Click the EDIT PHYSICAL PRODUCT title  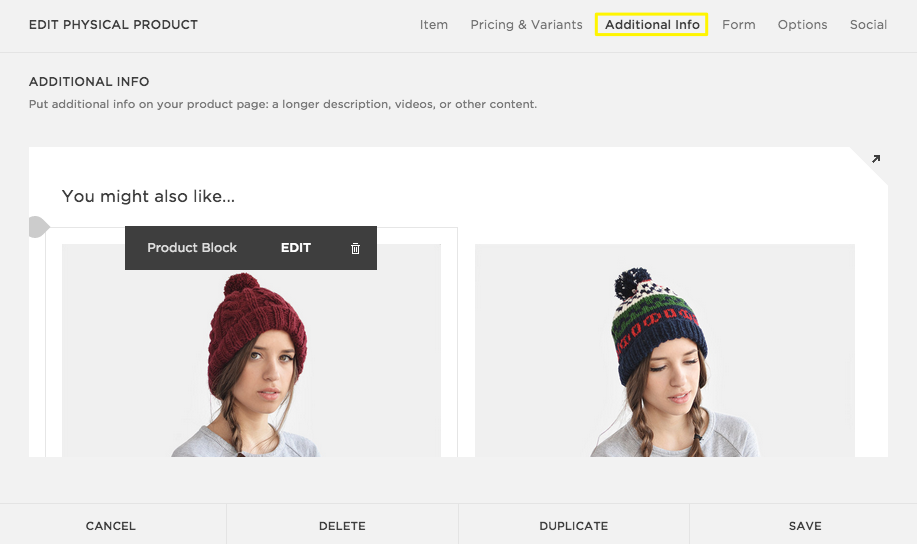pos(113,25)
